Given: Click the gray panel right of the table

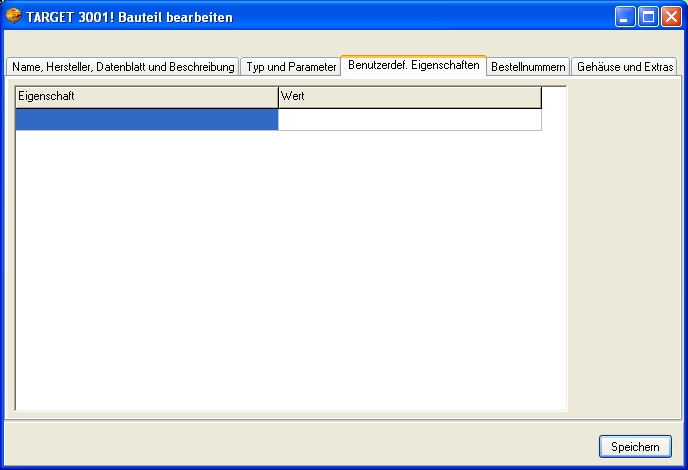Looking at the screenshot, I should (x=622, y=250).
